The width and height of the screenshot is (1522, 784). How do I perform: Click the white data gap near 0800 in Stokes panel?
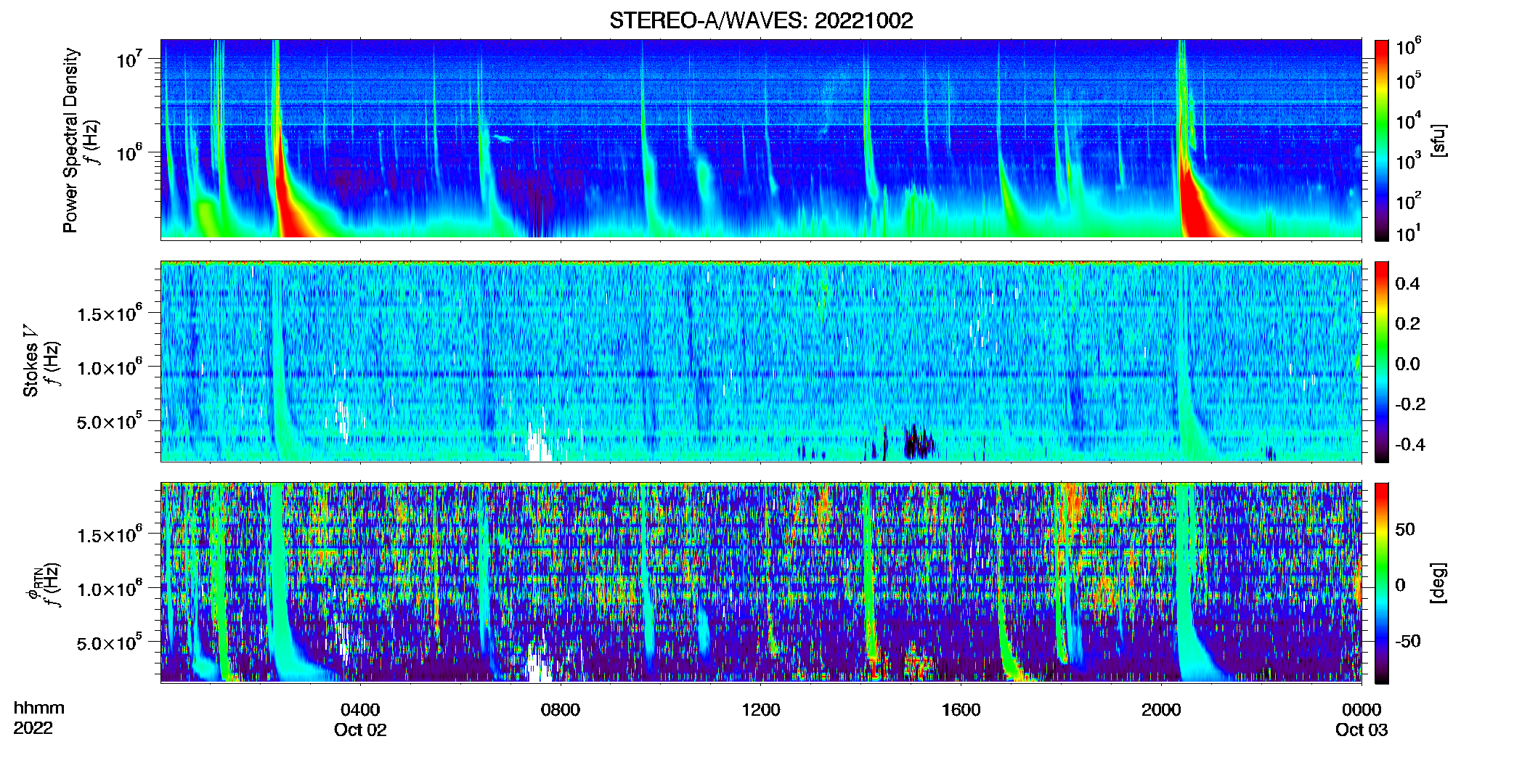click(538, 444)
